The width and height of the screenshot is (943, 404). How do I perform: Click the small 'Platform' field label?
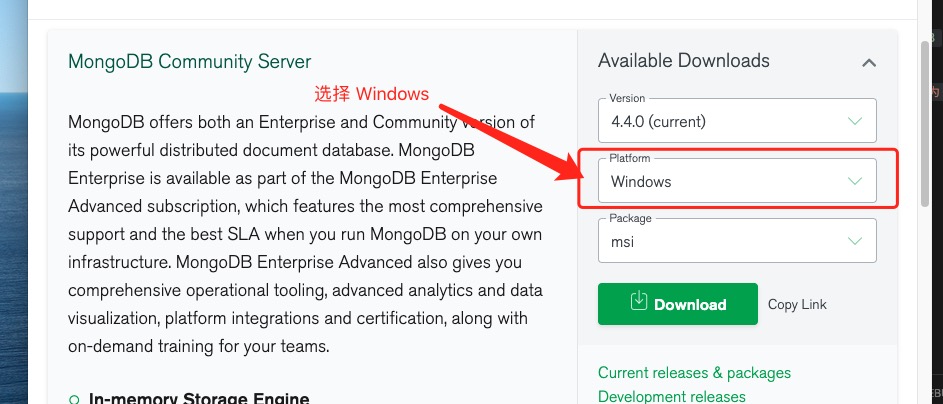[x=630, y=159]
